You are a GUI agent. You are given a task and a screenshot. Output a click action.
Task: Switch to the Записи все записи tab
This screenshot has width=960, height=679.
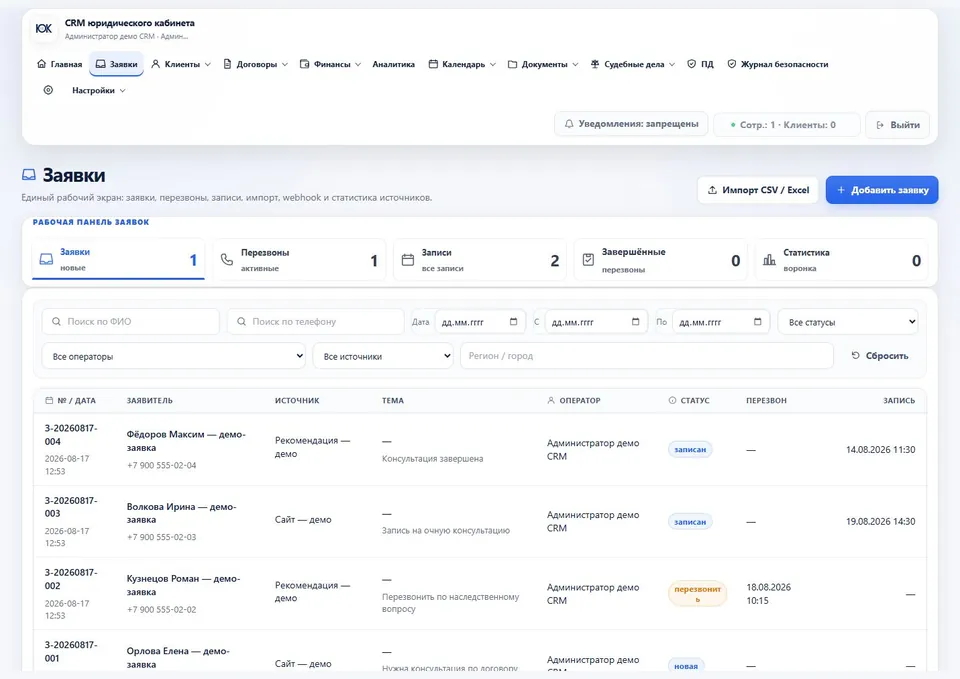point(481,260)
